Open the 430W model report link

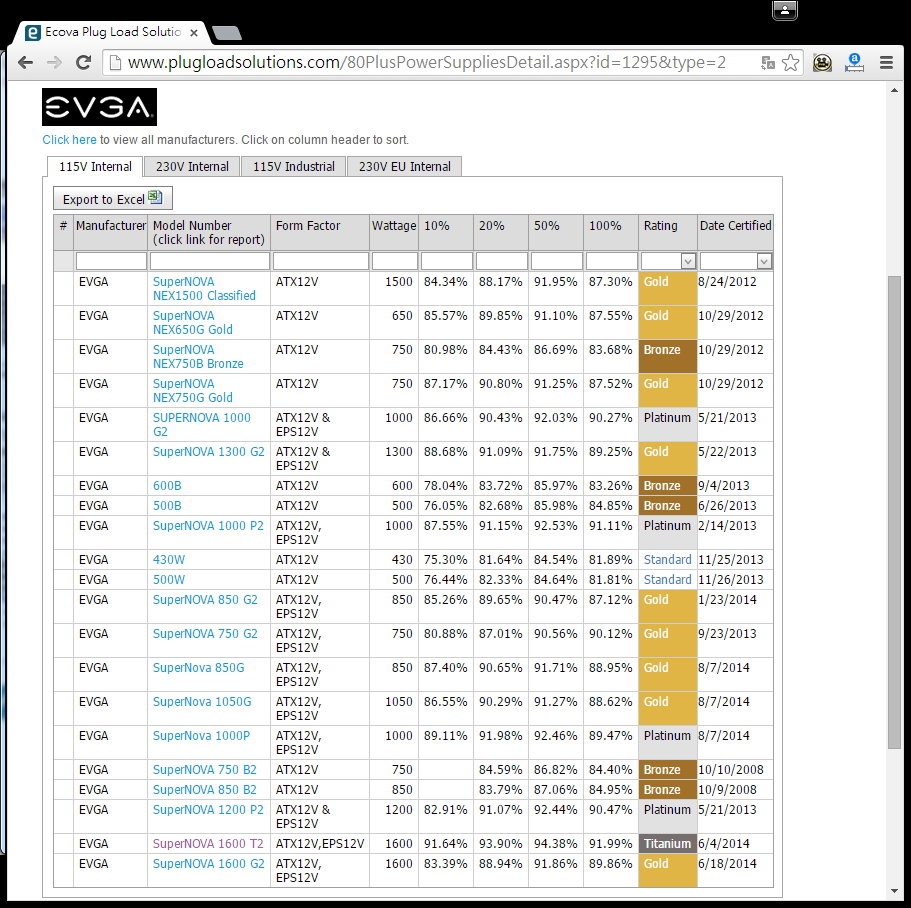pyautogui.click(x=168, y=559)
